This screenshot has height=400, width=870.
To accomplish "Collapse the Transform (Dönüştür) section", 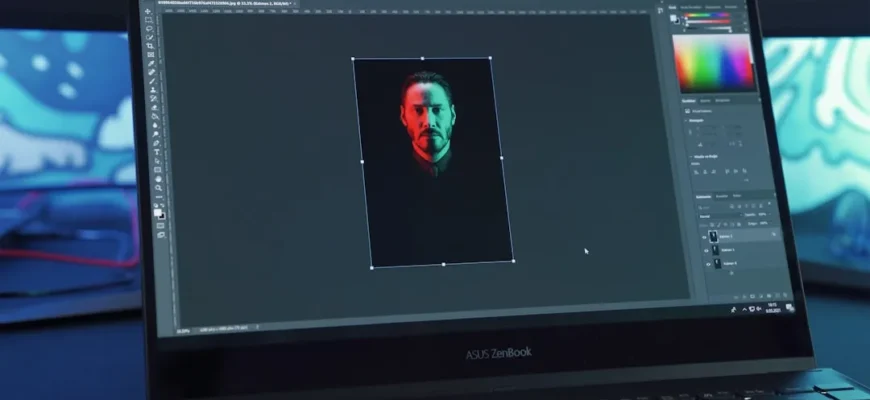I will pyautogui.click(x=686, y=120).
